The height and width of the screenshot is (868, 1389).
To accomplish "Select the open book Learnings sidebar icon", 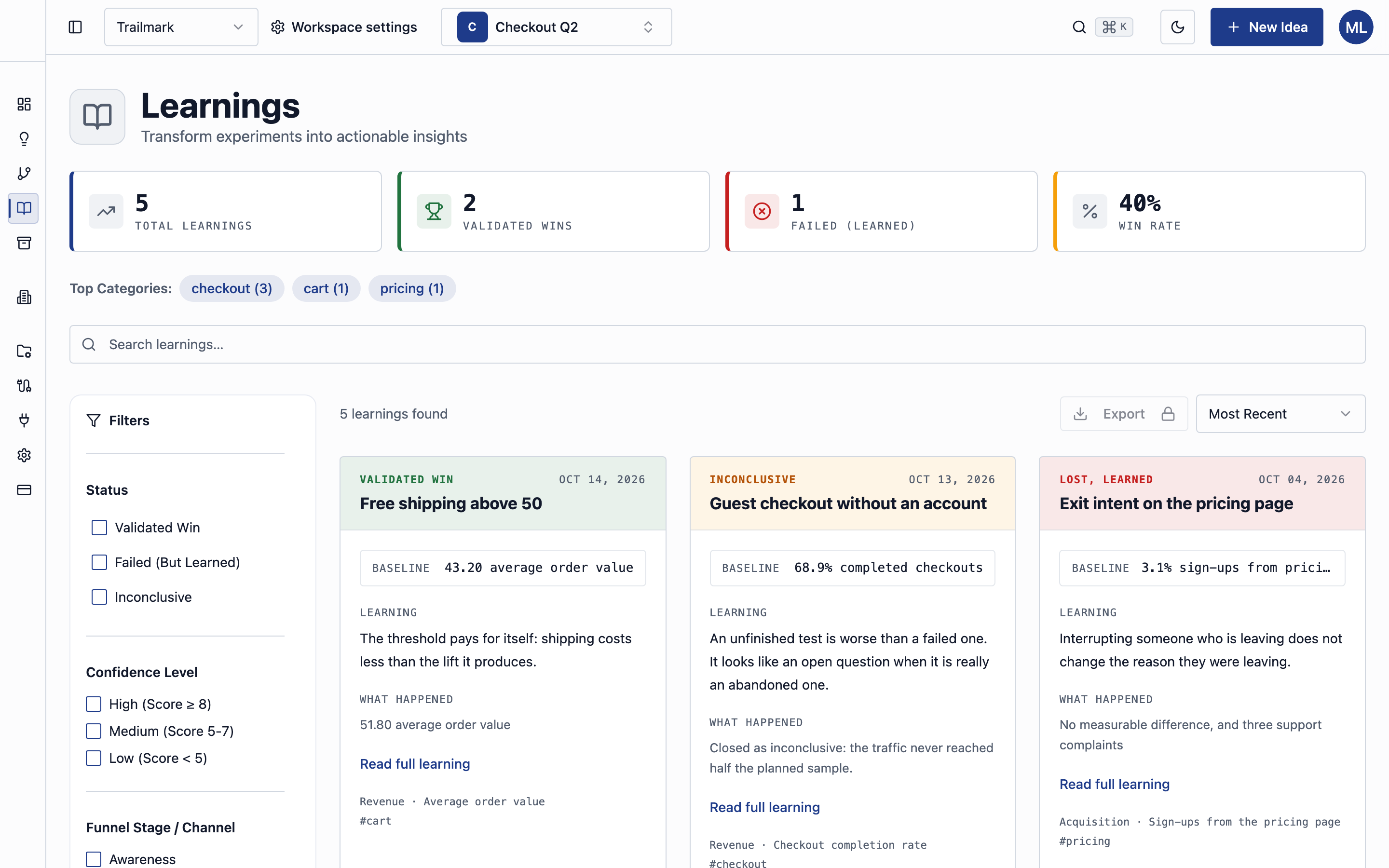I will click(x=24, y=208).
